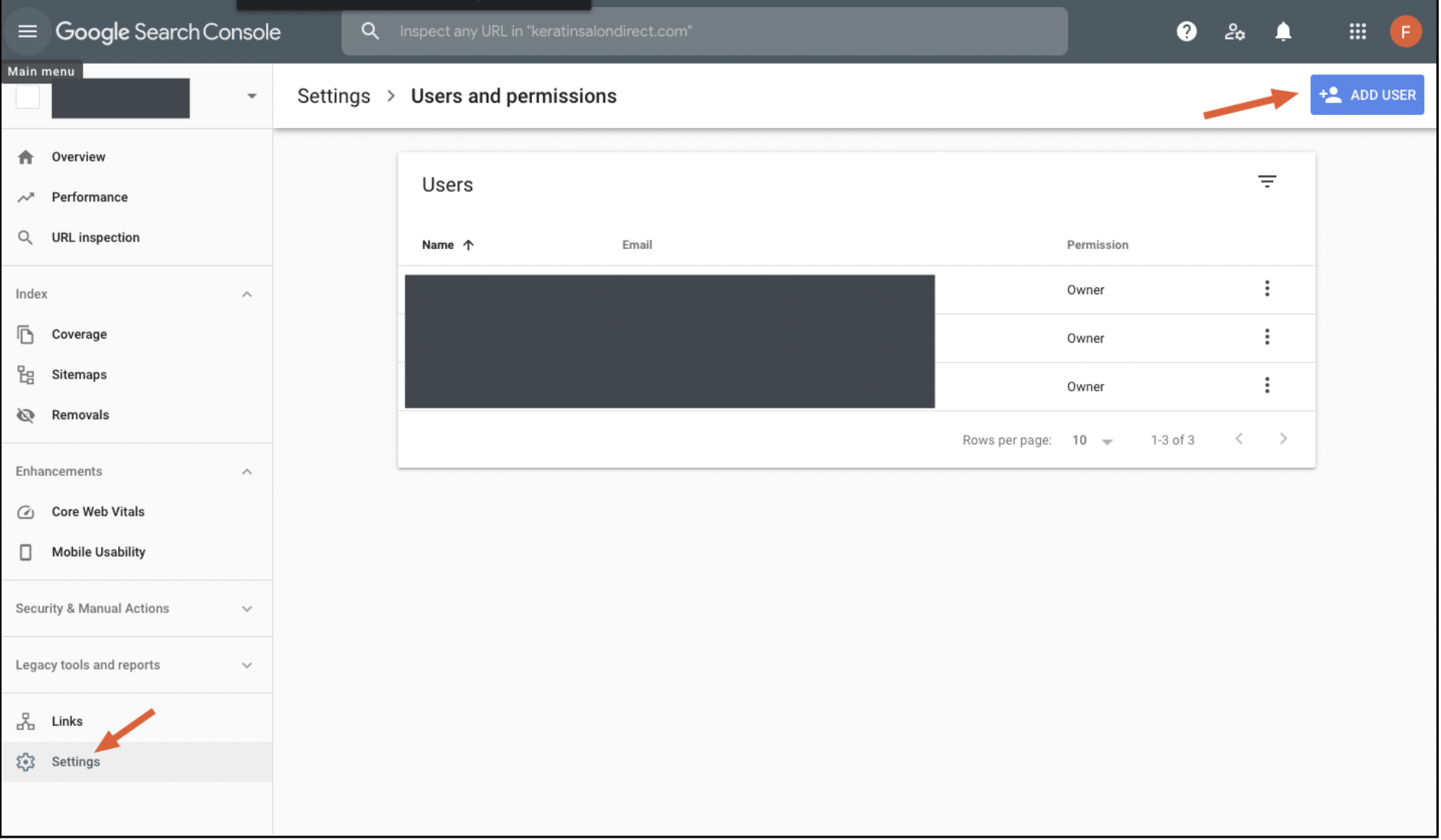Click the Core Web Vitals gauge icon
Screen dimensions: 1441x840
[25, 512]
